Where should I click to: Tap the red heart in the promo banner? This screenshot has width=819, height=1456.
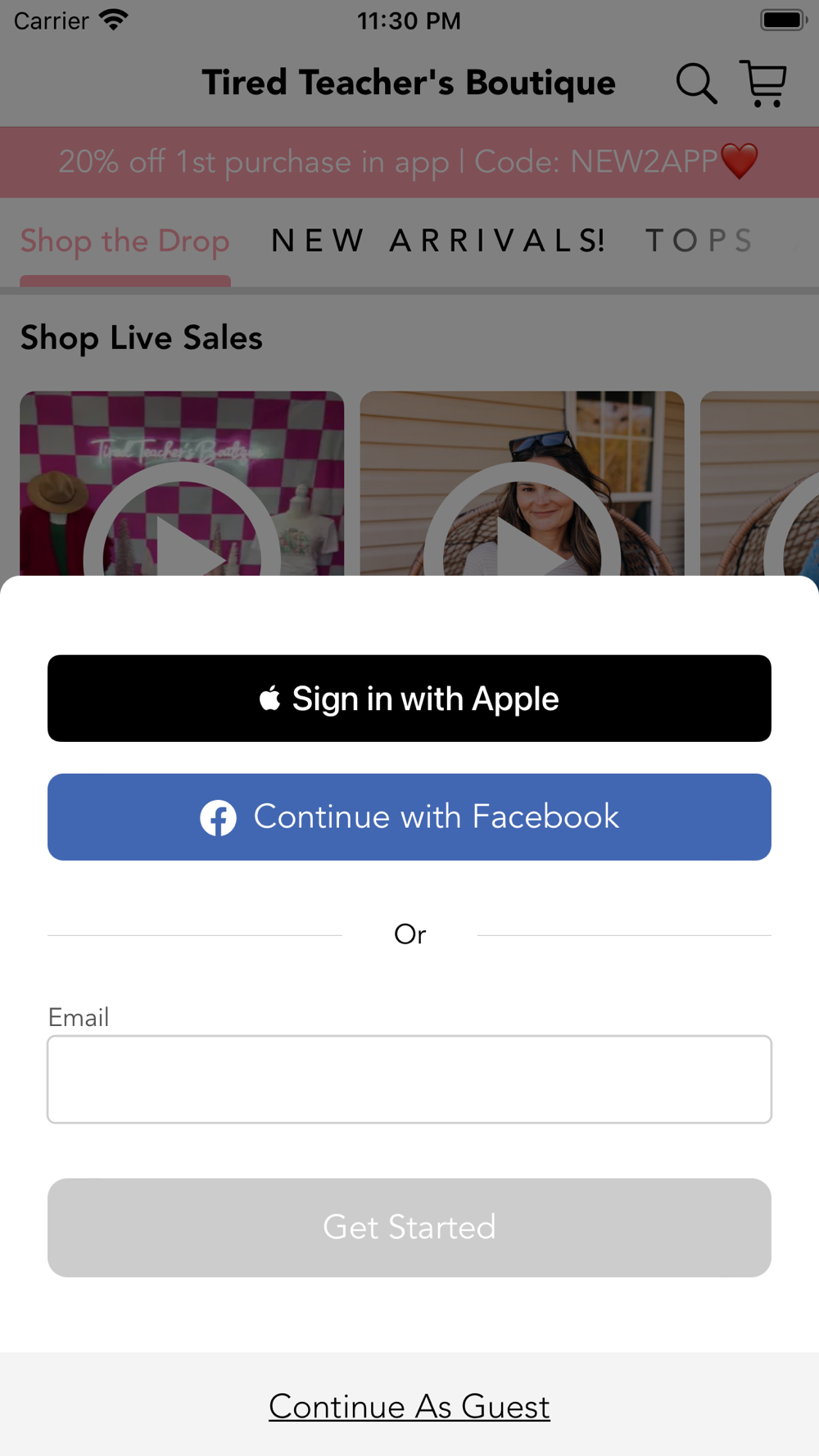point(739,161)
